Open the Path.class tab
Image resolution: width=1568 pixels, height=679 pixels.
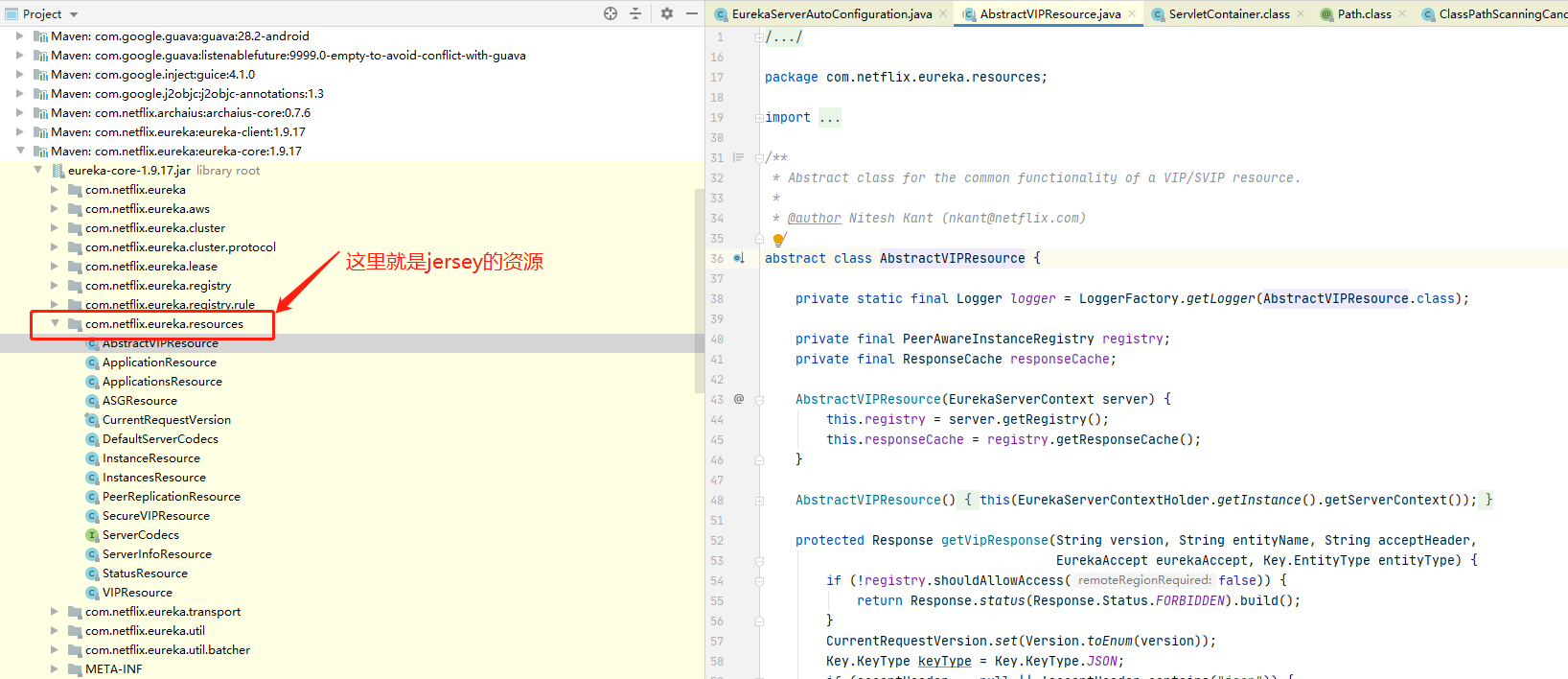[x=1364, y=13]
